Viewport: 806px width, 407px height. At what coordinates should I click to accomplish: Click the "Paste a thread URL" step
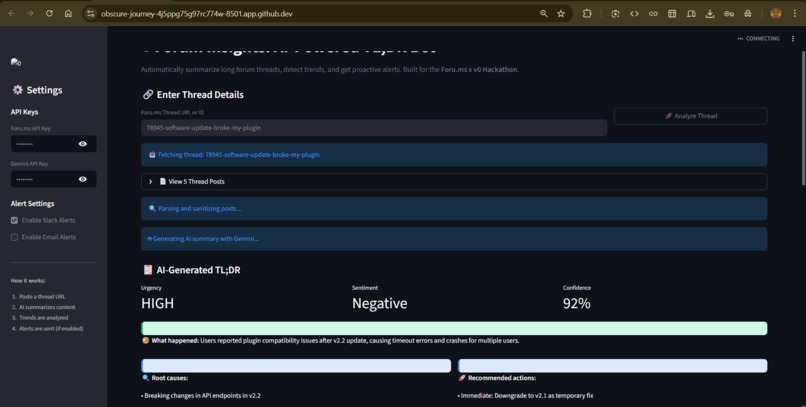(42, 297)
